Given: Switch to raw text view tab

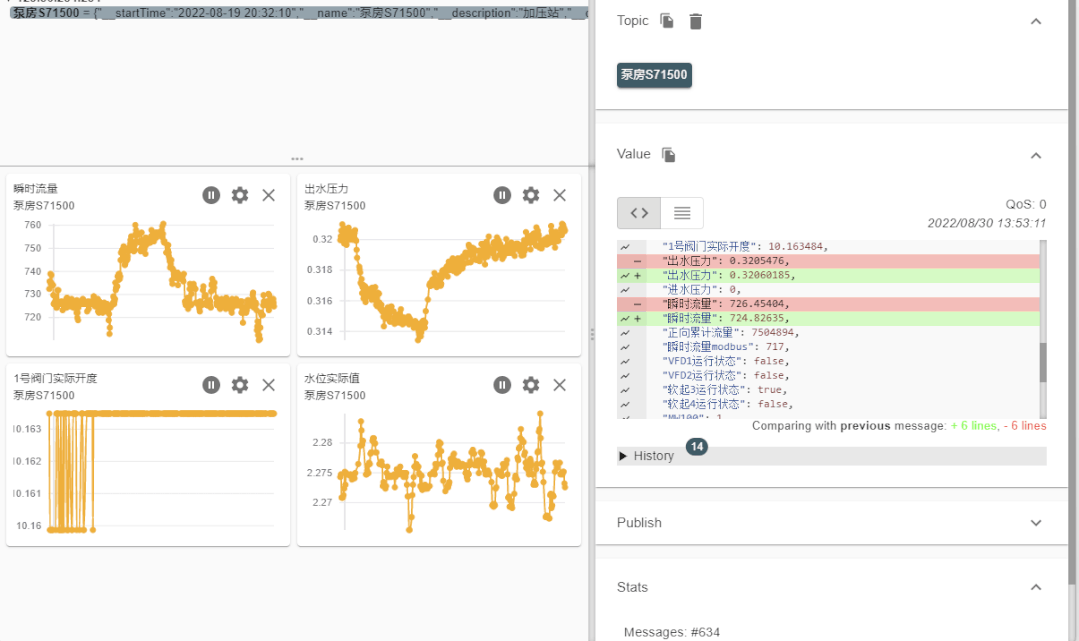Looking at the screenshot, I should [x=682, y=213].
